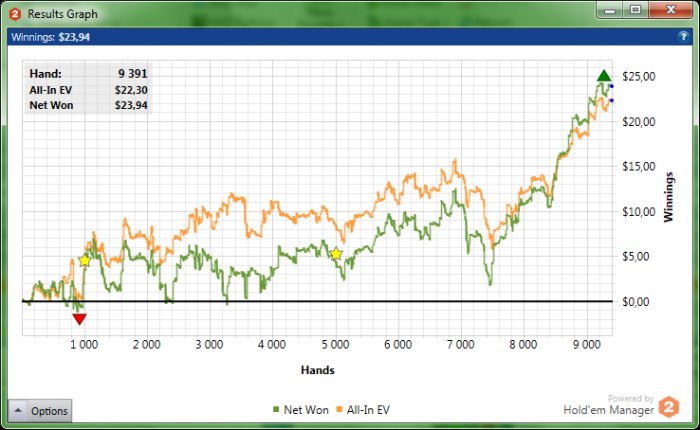The height and width of the screenshot is (430, 700).
Task: Click the yellow star near 5 000 hands
Action: [336, 254]
